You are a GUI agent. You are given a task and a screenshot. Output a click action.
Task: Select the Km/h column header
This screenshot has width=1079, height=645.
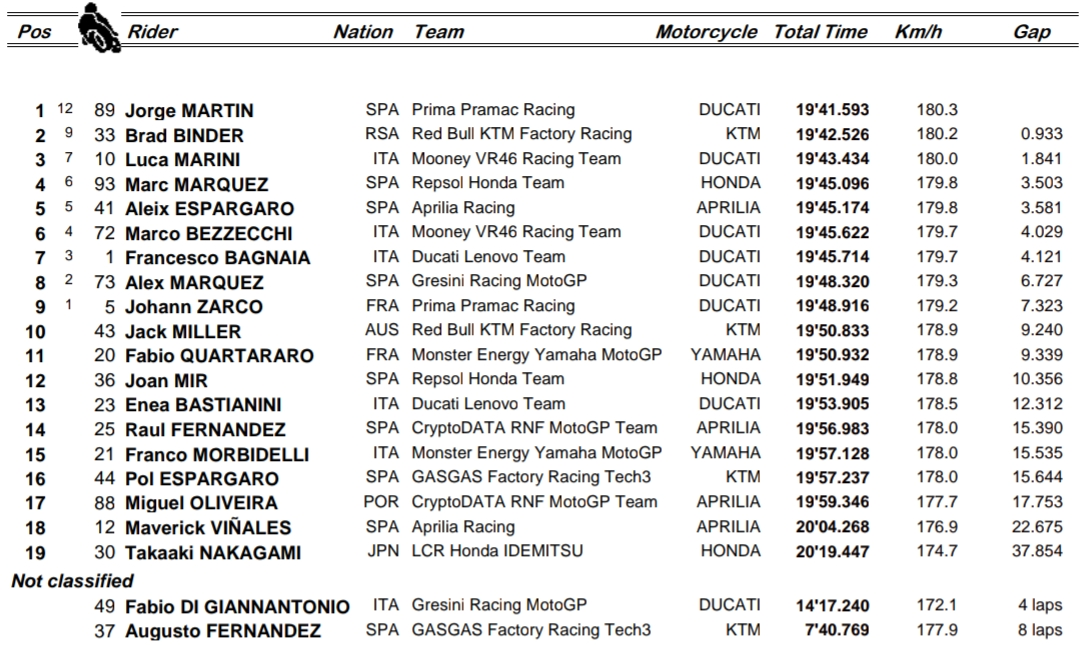918,32
